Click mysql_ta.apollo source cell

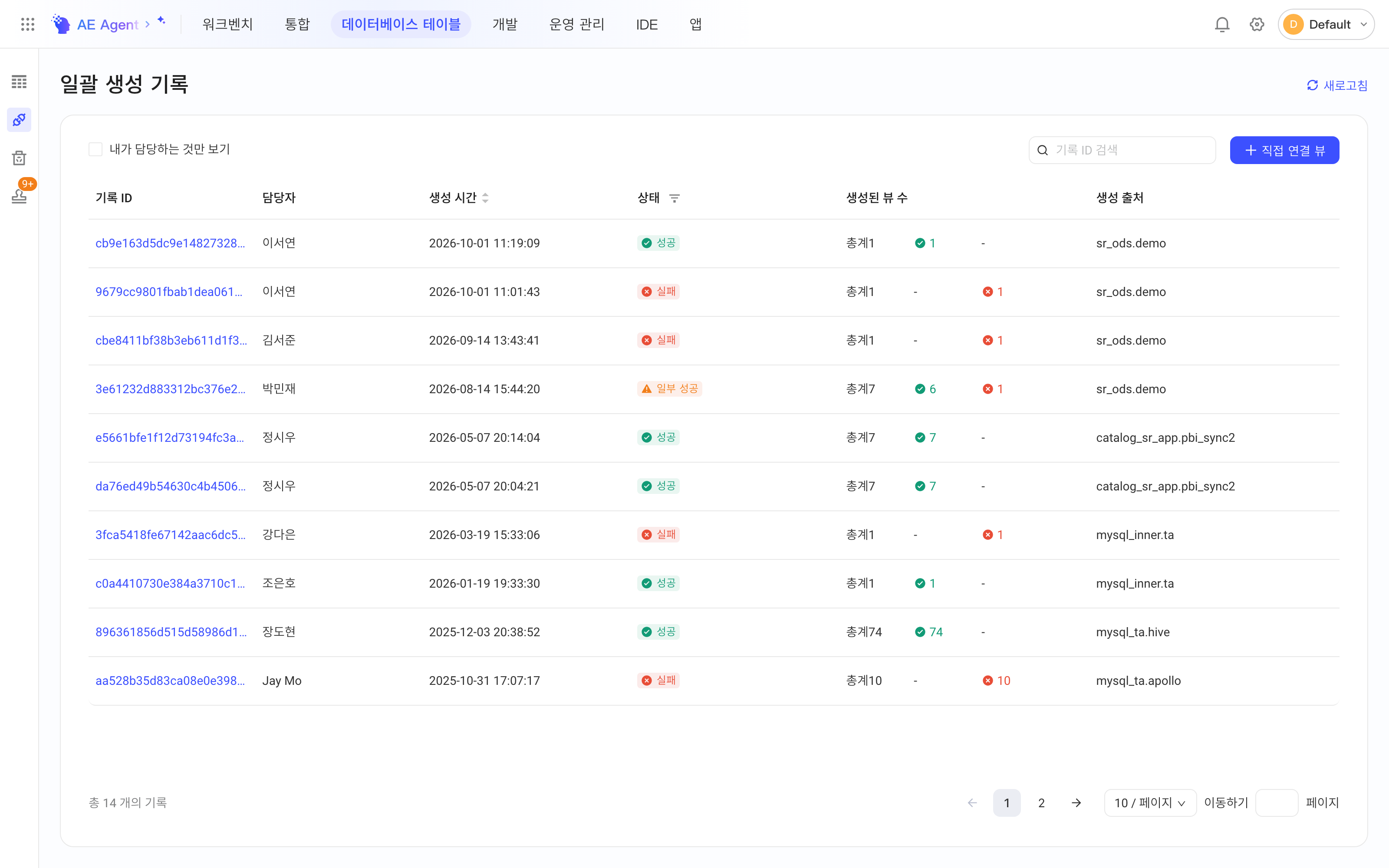[1138, 680]
